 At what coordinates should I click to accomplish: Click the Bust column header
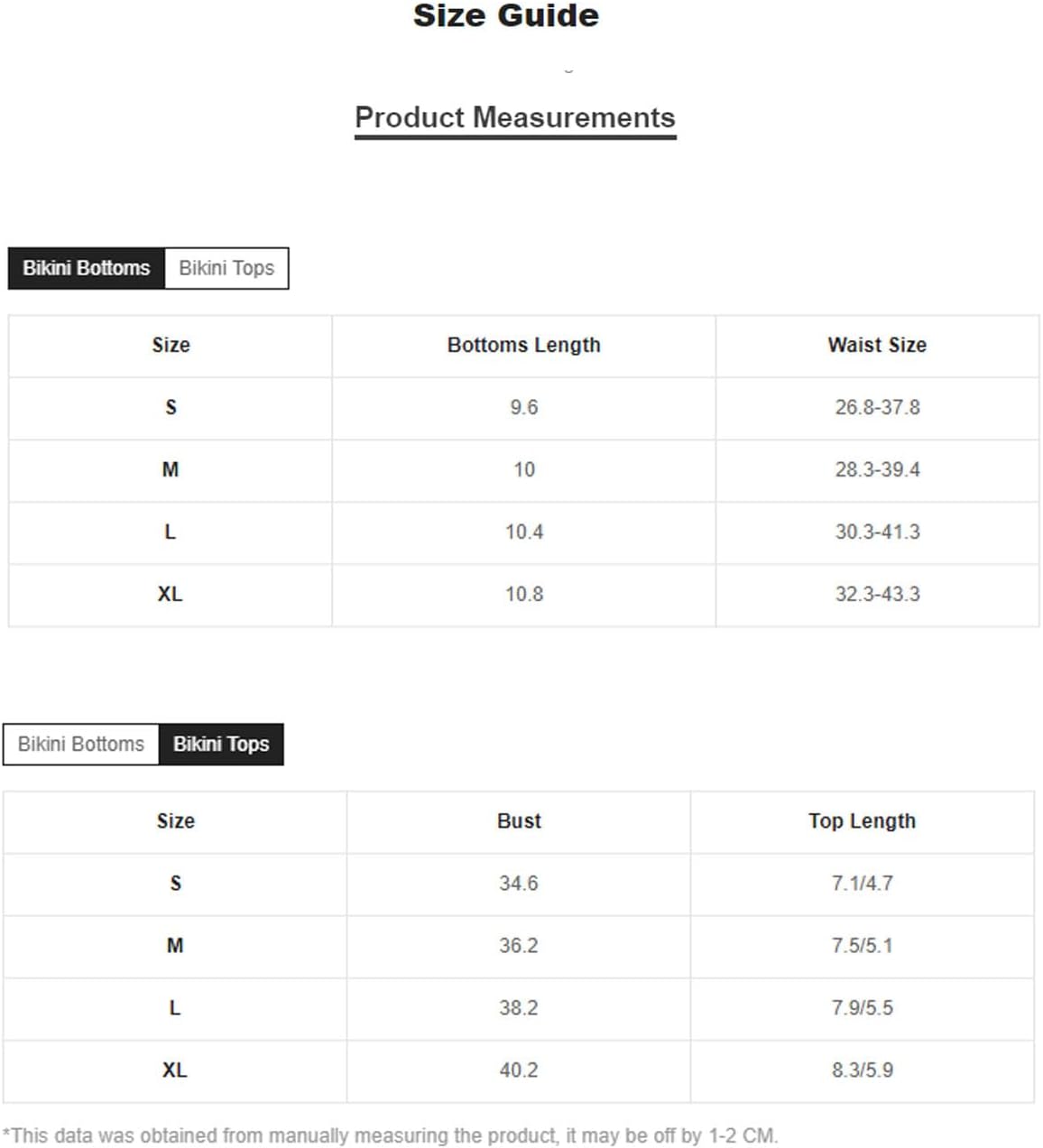point(519,821)
